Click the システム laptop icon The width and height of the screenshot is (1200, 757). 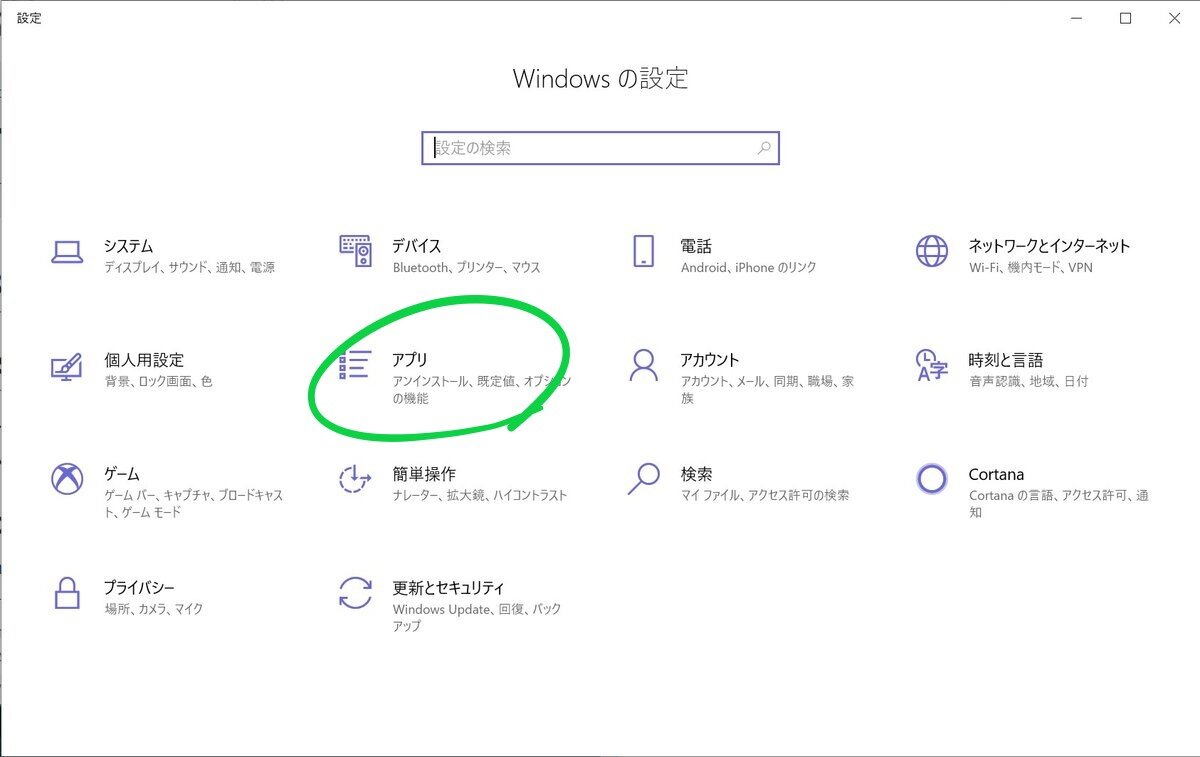67,252
